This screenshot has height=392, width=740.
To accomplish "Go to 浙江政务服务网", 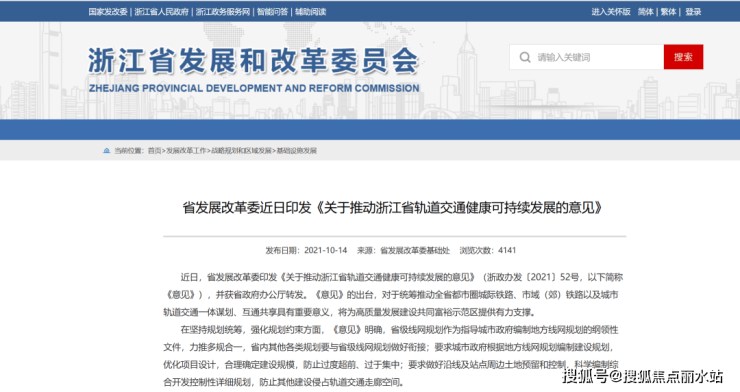I will (223, 12).
